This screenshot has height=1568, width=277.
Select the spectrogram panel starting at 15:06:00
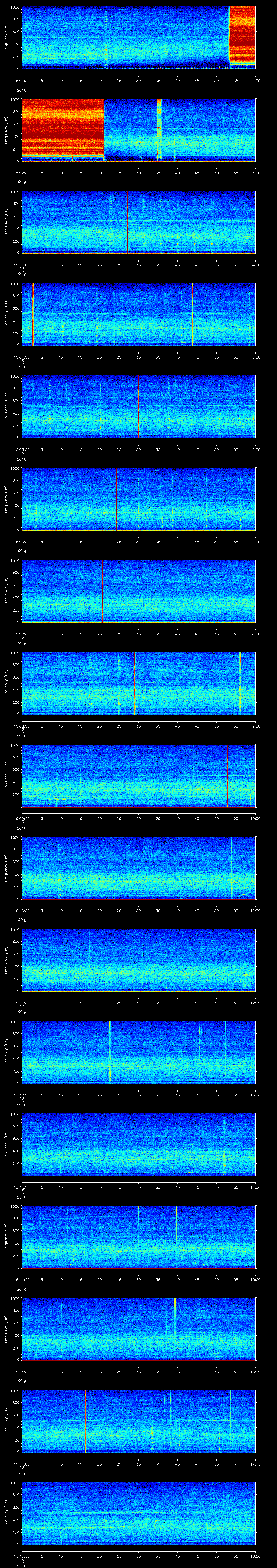click(138, 499)
